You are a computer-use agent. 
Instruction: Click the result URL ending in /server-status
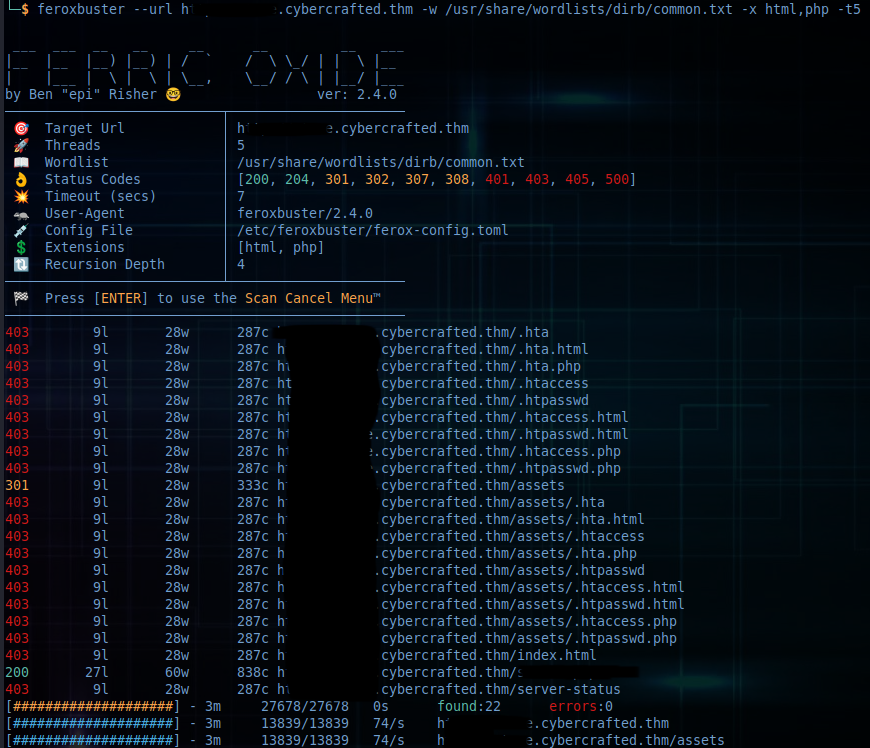click(448, 689)
